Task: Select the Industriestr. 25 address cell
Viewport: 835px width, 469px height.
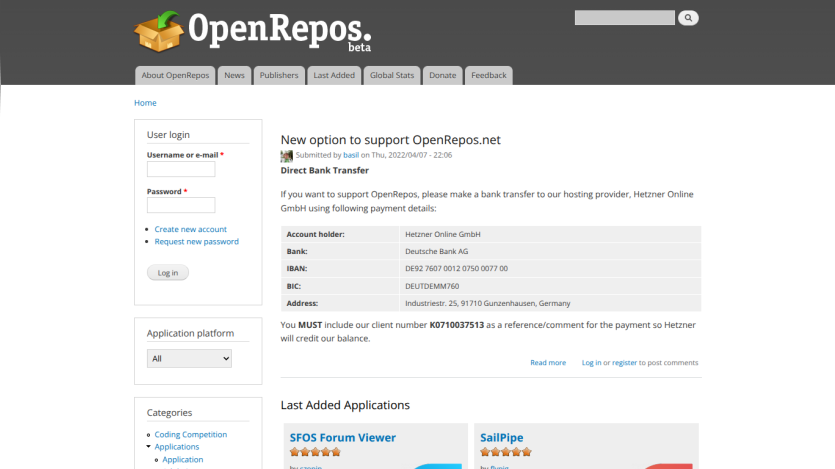Action: click(x=550, y=303)
